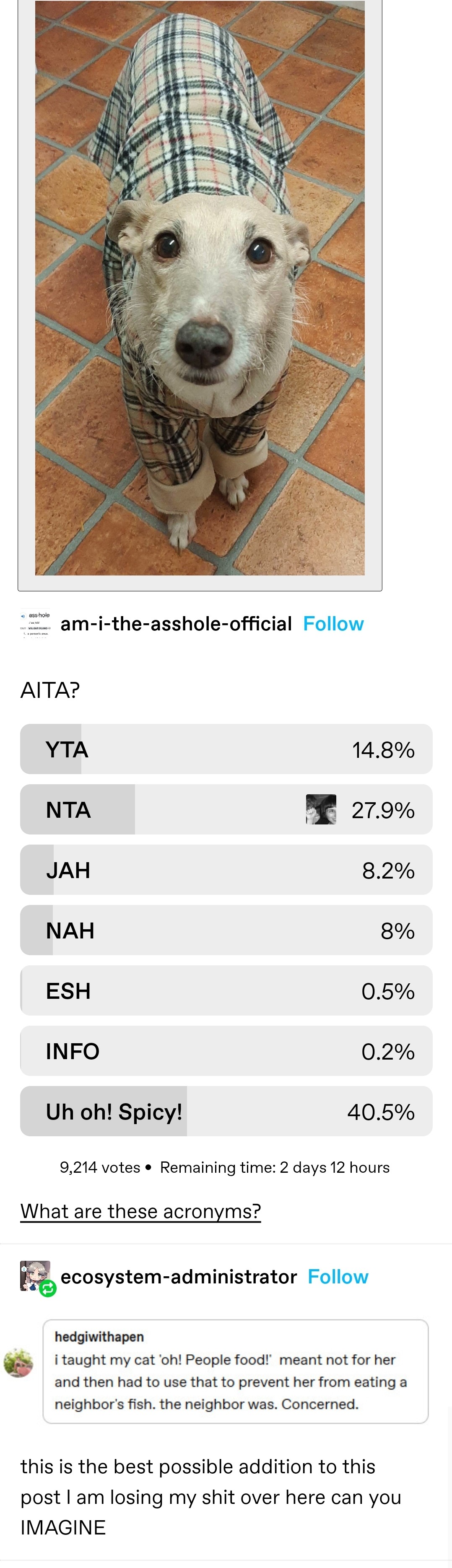
Task: Open the dog in plaid coat photo
Action: 200,287
